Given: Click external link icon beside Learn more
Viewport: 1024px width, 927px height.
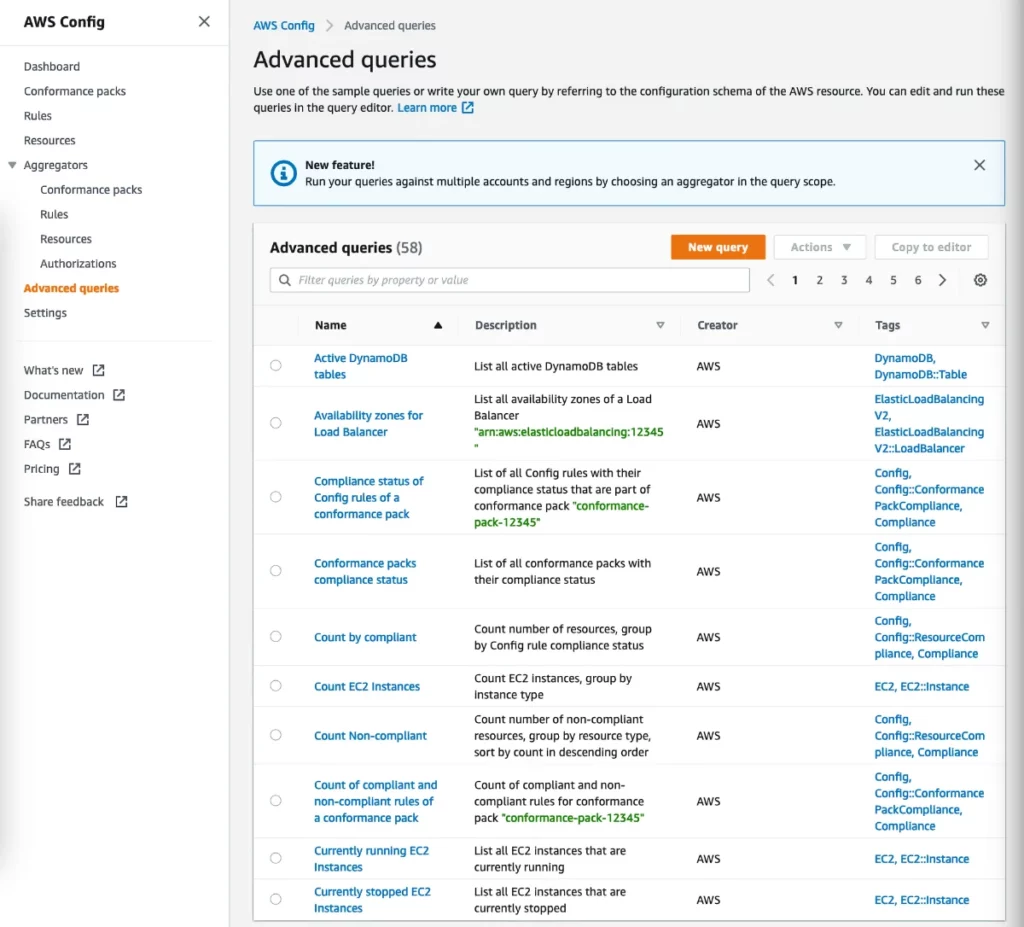Looking at the screenshot, I should (468, 108).
